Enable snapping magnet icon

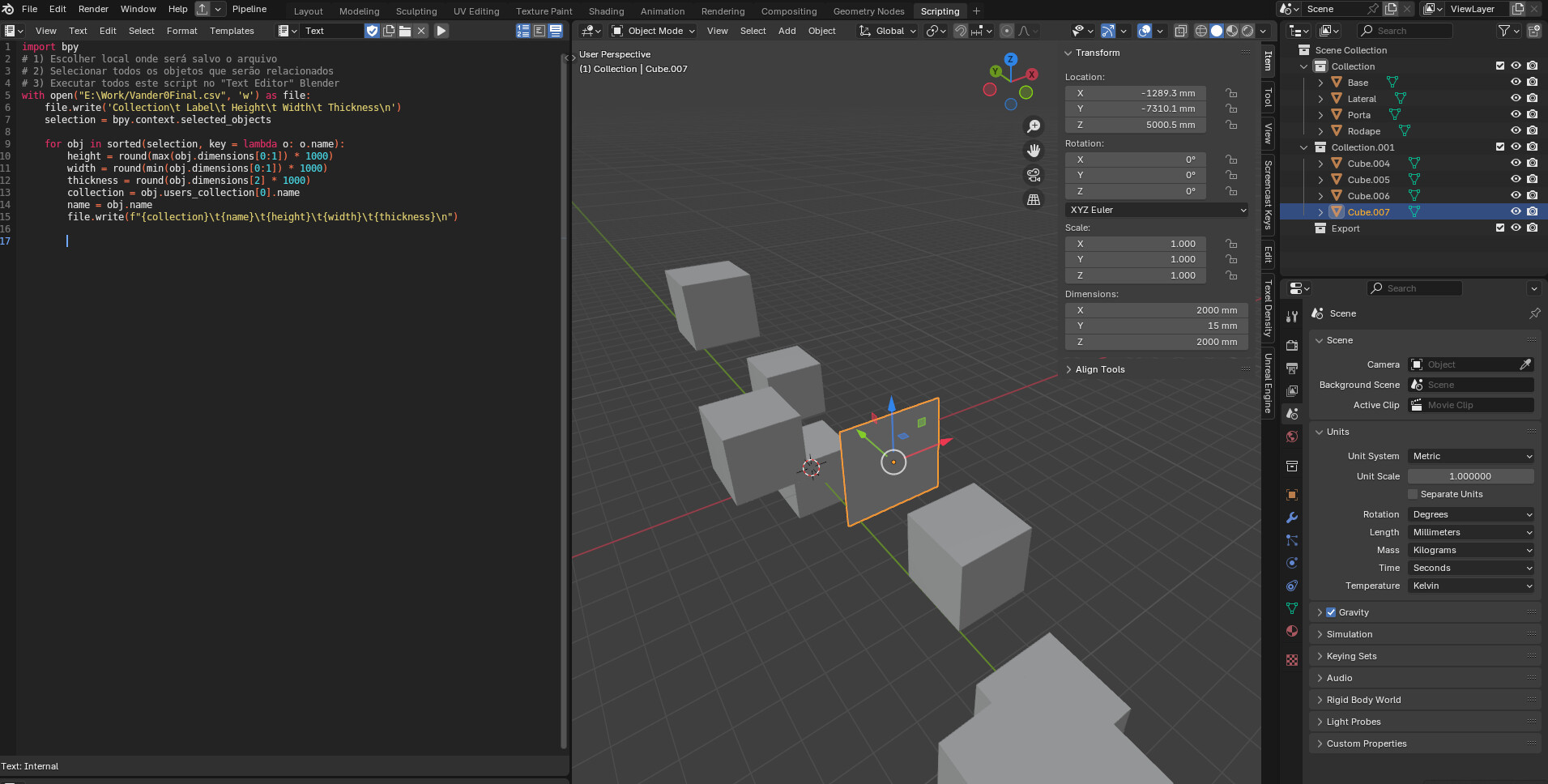pyautogui.click(x=961, y=31)
